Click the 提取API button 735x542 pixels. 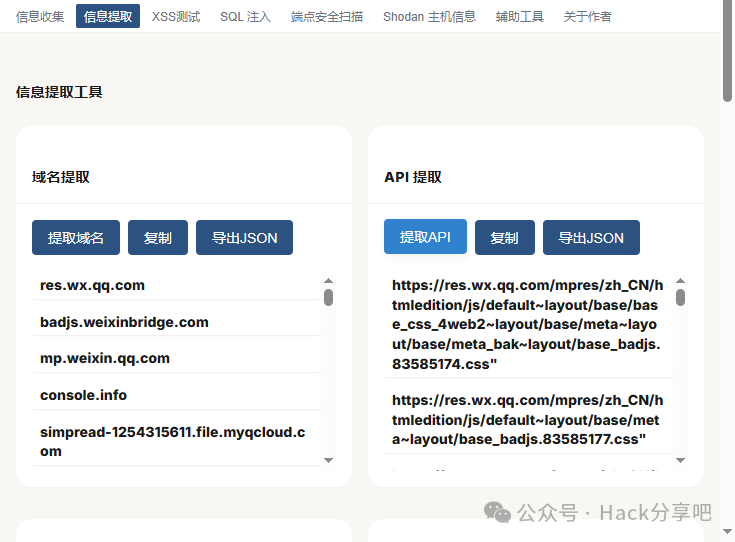tap(425, 237)
